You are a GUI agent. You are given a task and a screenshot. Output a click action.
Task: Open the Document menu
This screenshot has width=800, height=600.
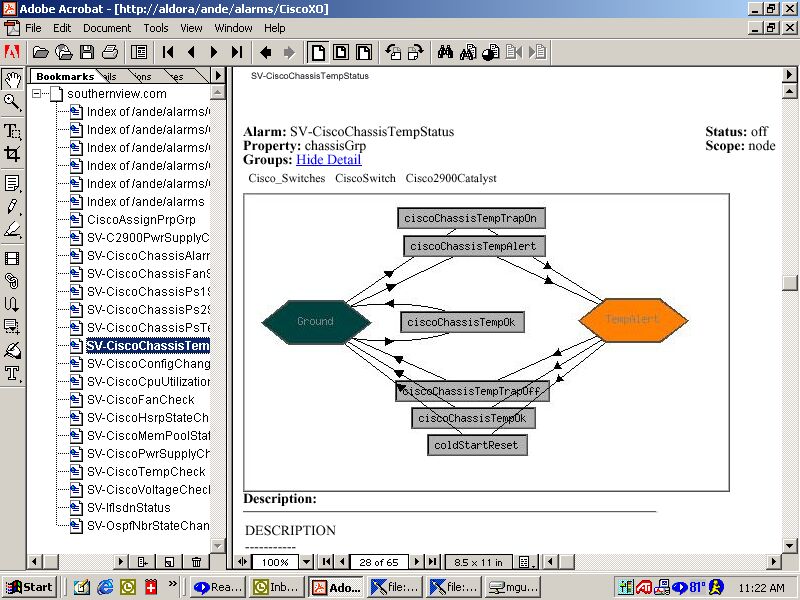pos(107,28)
